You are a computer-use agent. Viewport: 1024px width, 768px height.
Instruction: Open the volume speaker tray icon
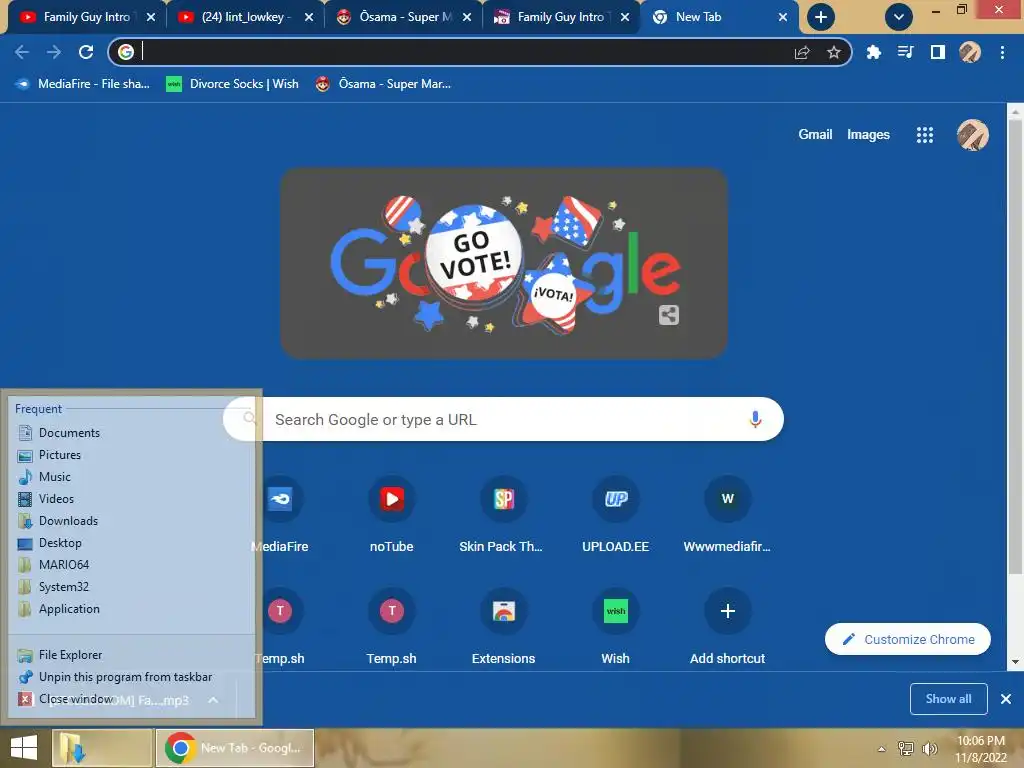click(x=930, y=748)
